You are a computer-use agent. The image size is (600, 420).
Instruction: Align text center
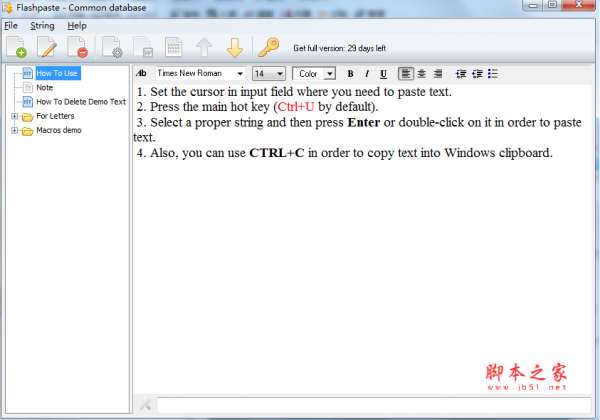[422, 73]
